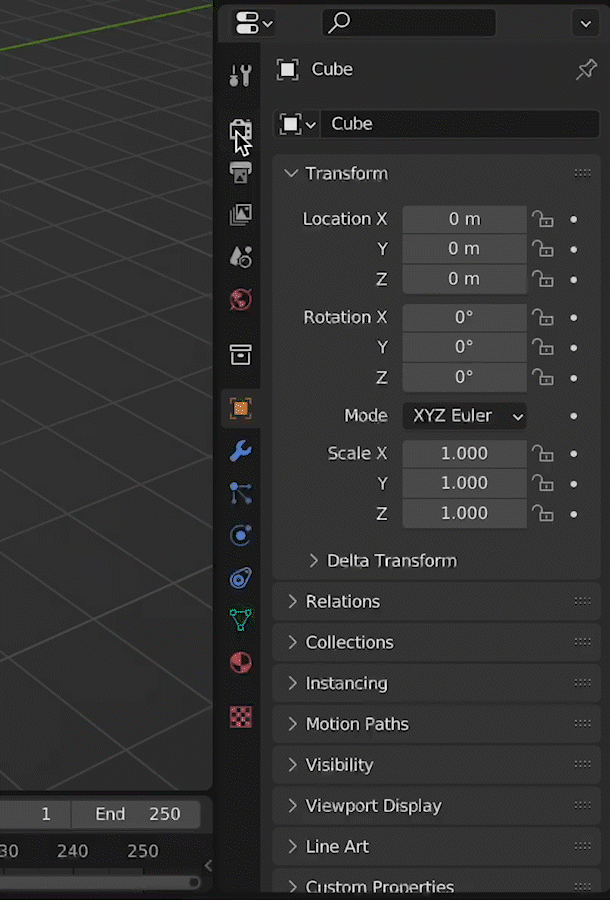The width and height of the screenshot is (610, 900).
Task: Open the Output properties tab
Action: 240,172
